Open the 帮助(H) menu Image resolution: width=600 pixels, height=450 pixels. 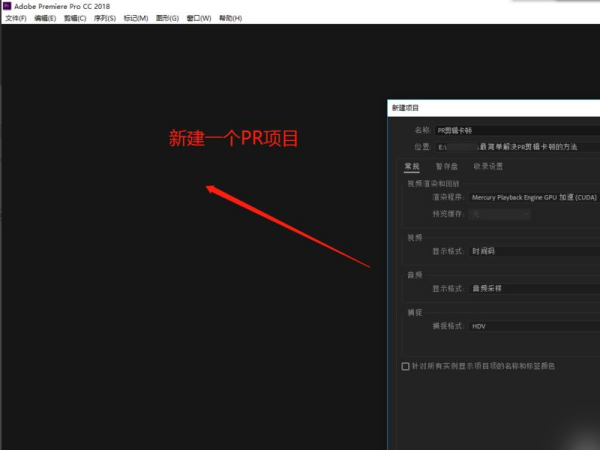click(229, 18)
